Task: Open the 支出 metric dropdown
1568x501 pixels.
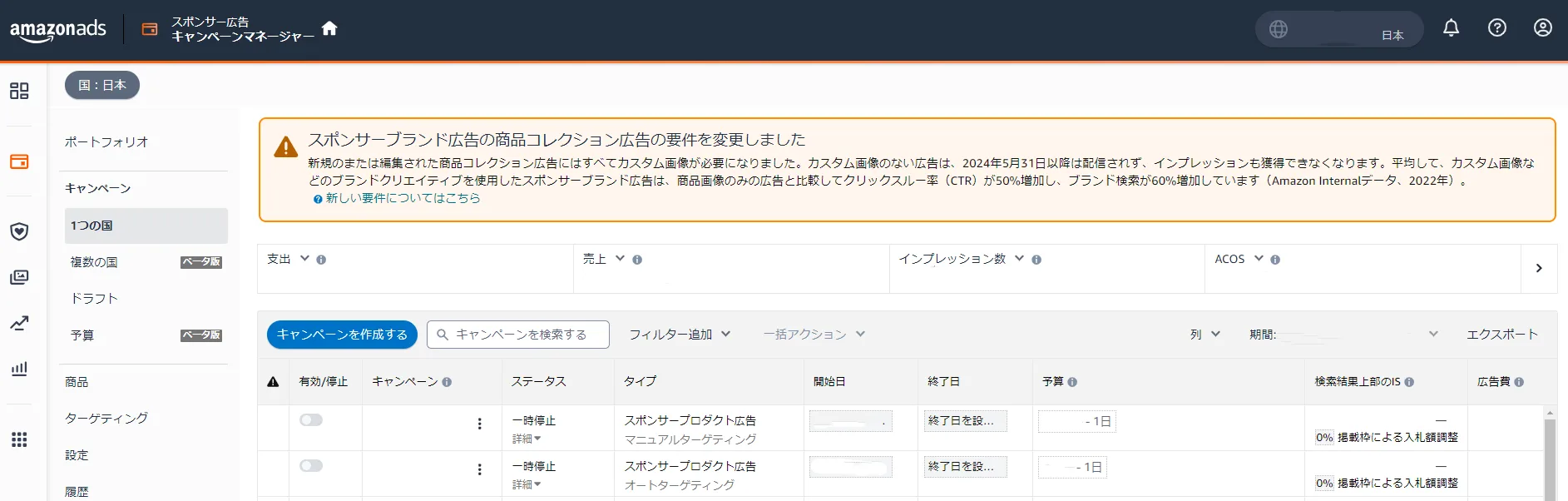Action: click(289, 259)
